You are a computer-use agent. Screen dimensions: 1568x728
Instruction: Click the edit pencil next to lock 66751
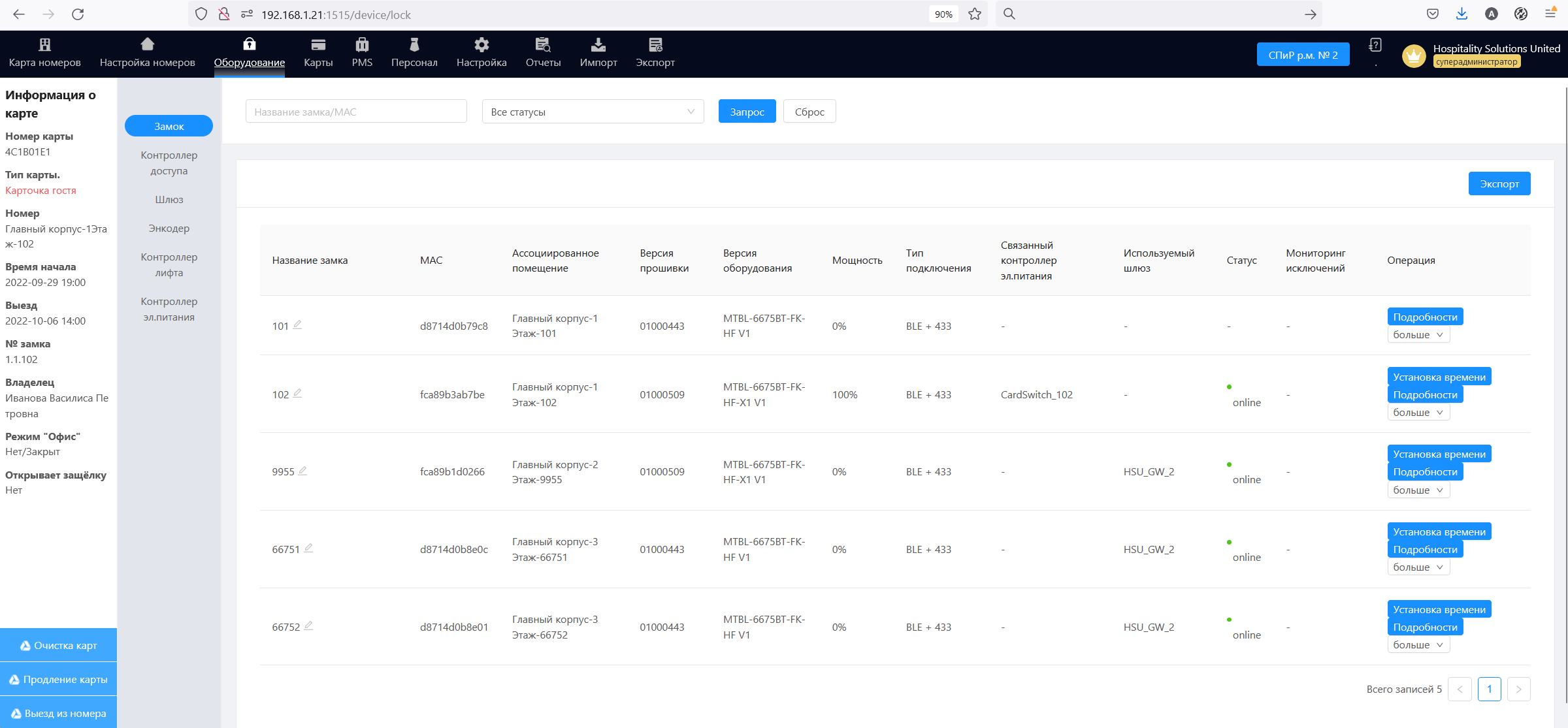point(308,548)
